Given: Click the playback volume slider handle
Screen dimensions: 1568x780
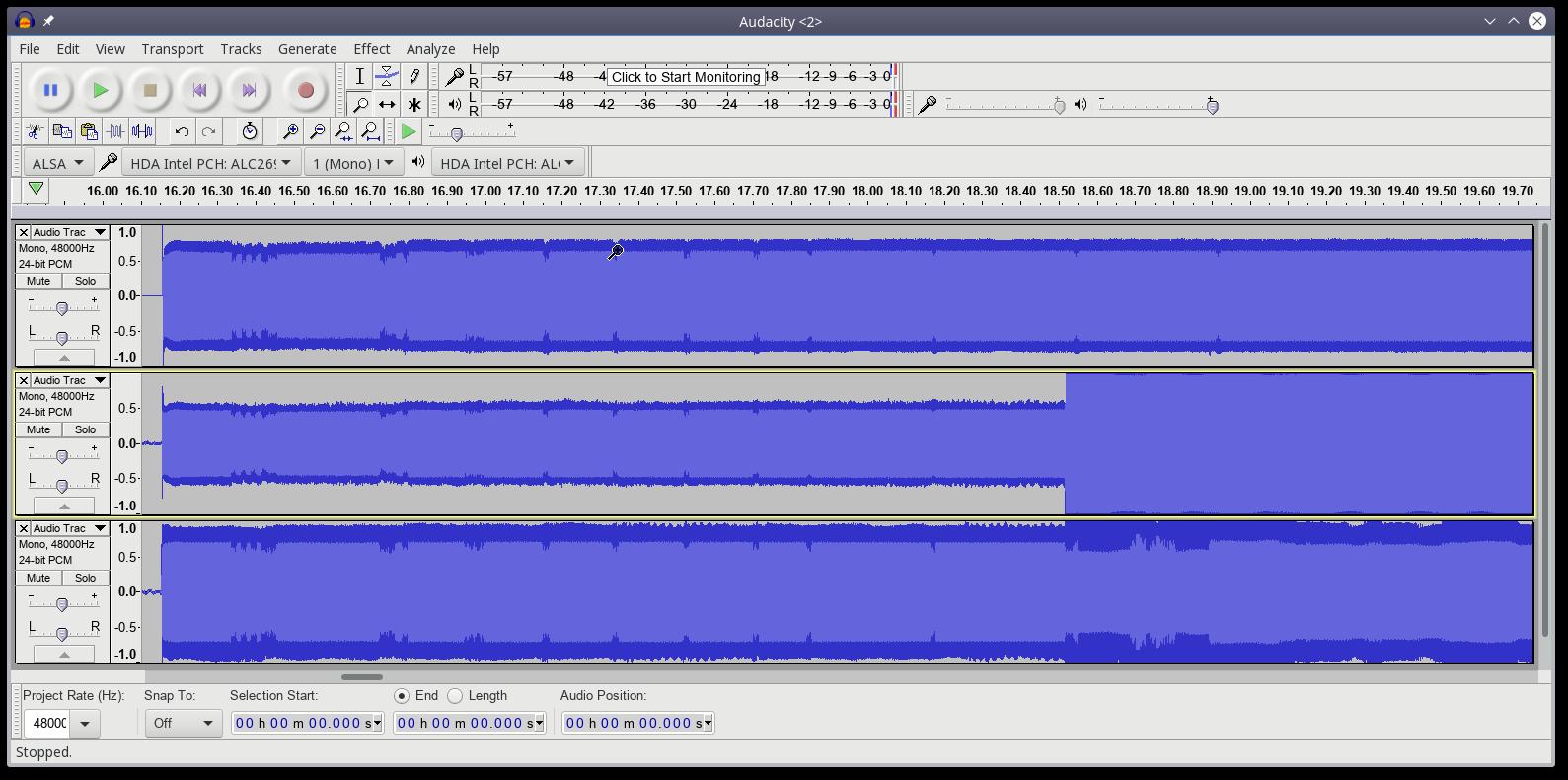Looking at the screenshot, I should point(1213,106).
